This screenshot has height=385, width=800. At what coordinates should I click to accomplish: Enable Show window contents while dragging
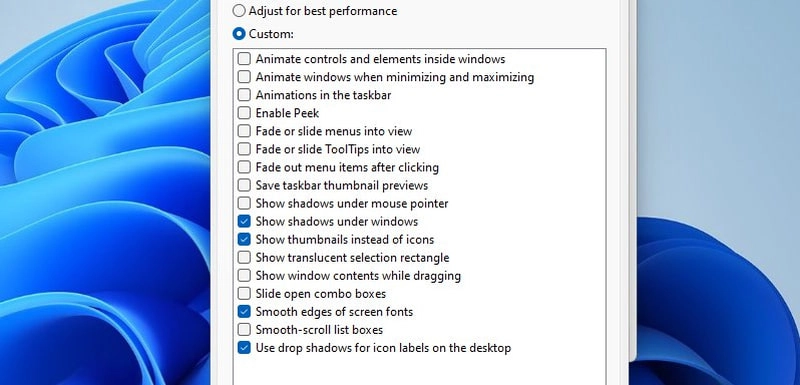(x=244, y=275)
